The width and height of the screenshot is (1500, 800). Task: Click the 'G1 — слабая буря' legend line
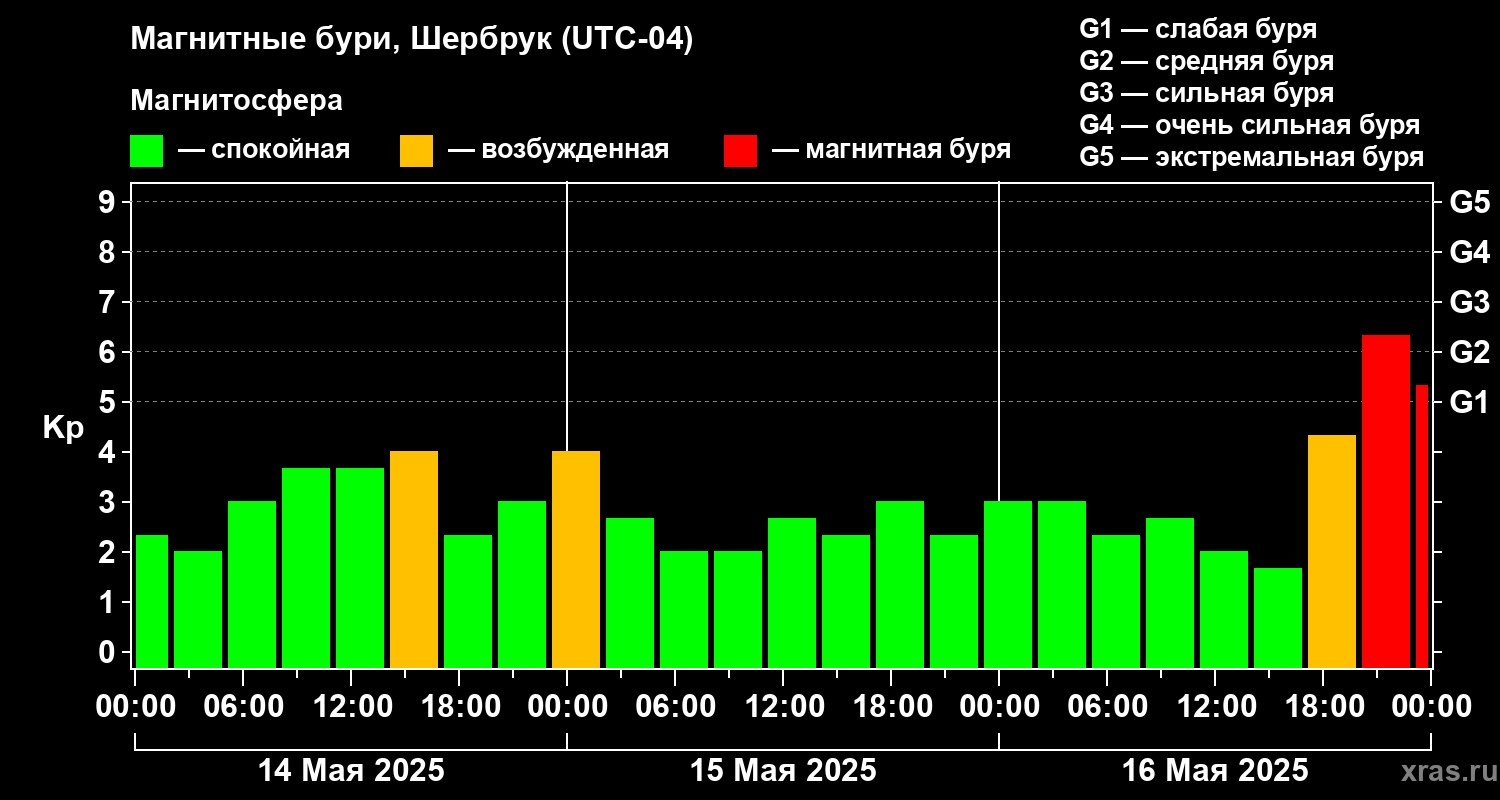click(1198, 29)
